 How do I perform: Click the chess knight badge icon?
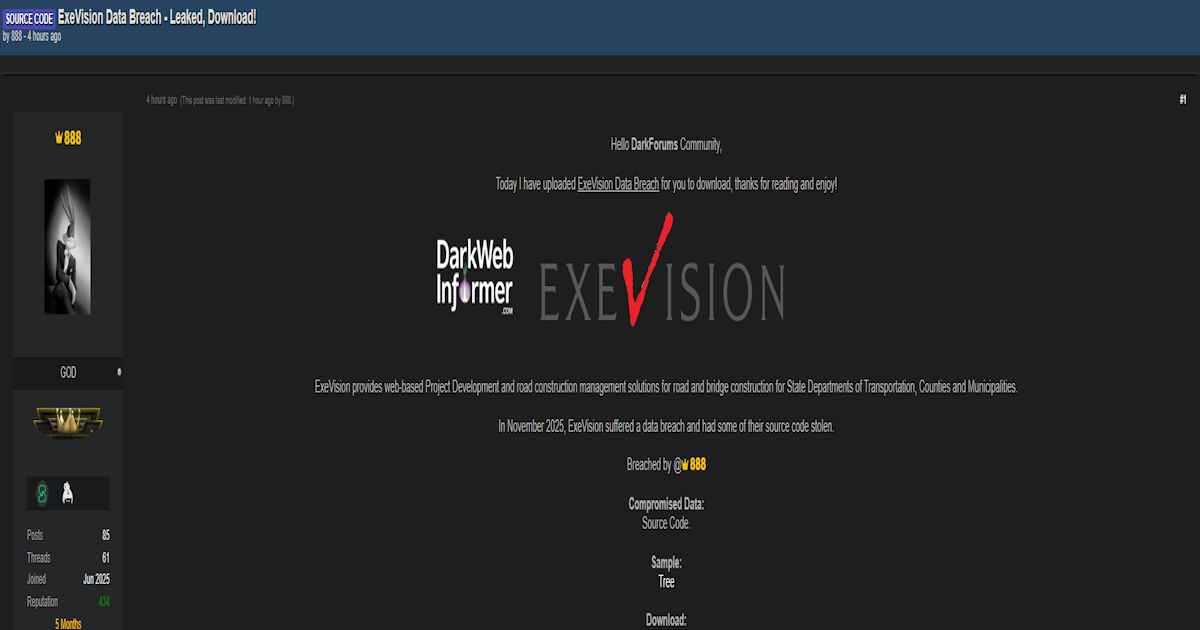coord(67,491)
